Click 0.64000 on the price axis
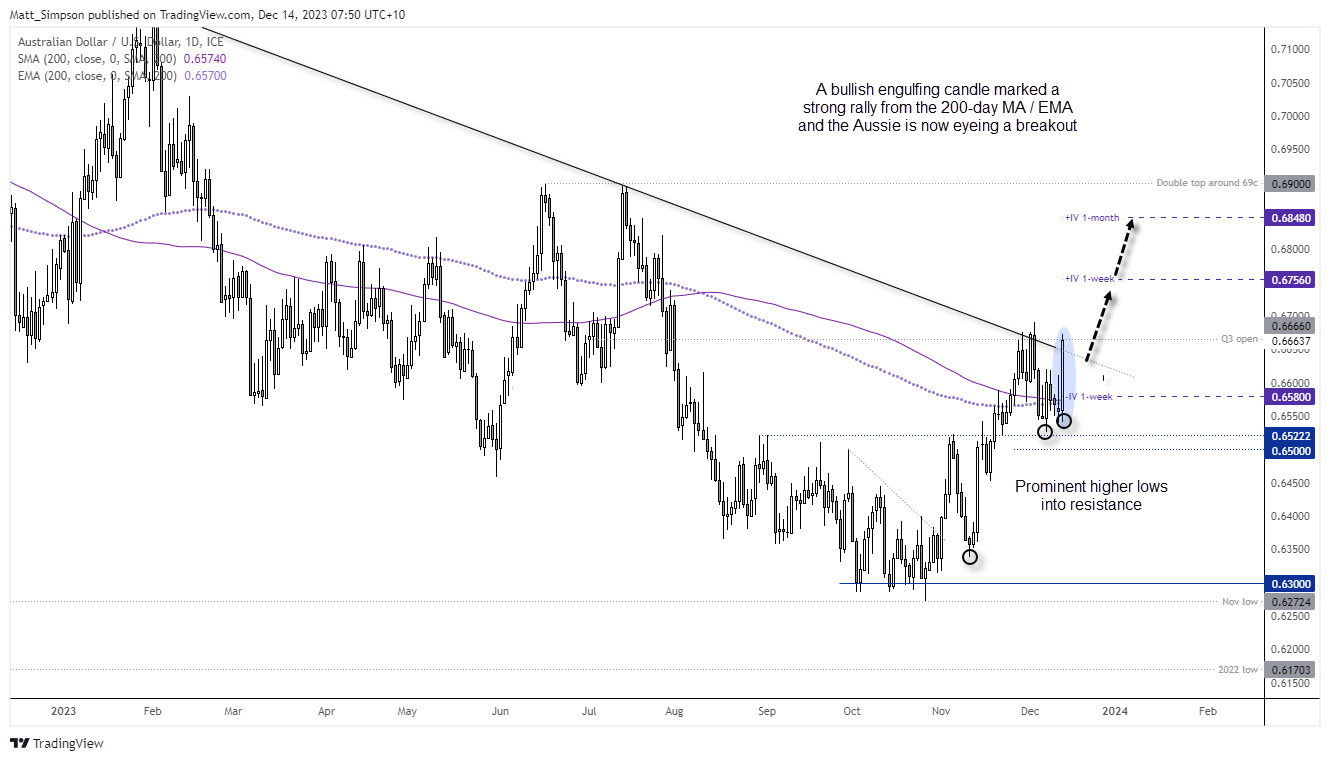This screenshot has height=761, width=1330. coord(1288,516)
